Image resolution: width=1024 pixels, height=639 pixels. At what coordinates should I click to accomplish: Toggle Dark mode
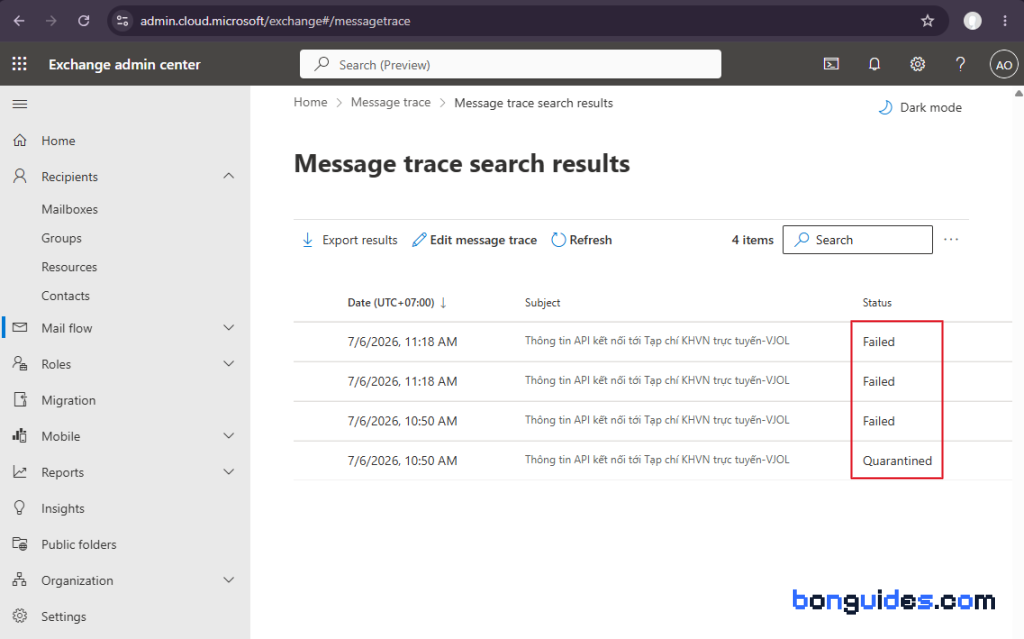pyautogui.click(x=920, y=107)
